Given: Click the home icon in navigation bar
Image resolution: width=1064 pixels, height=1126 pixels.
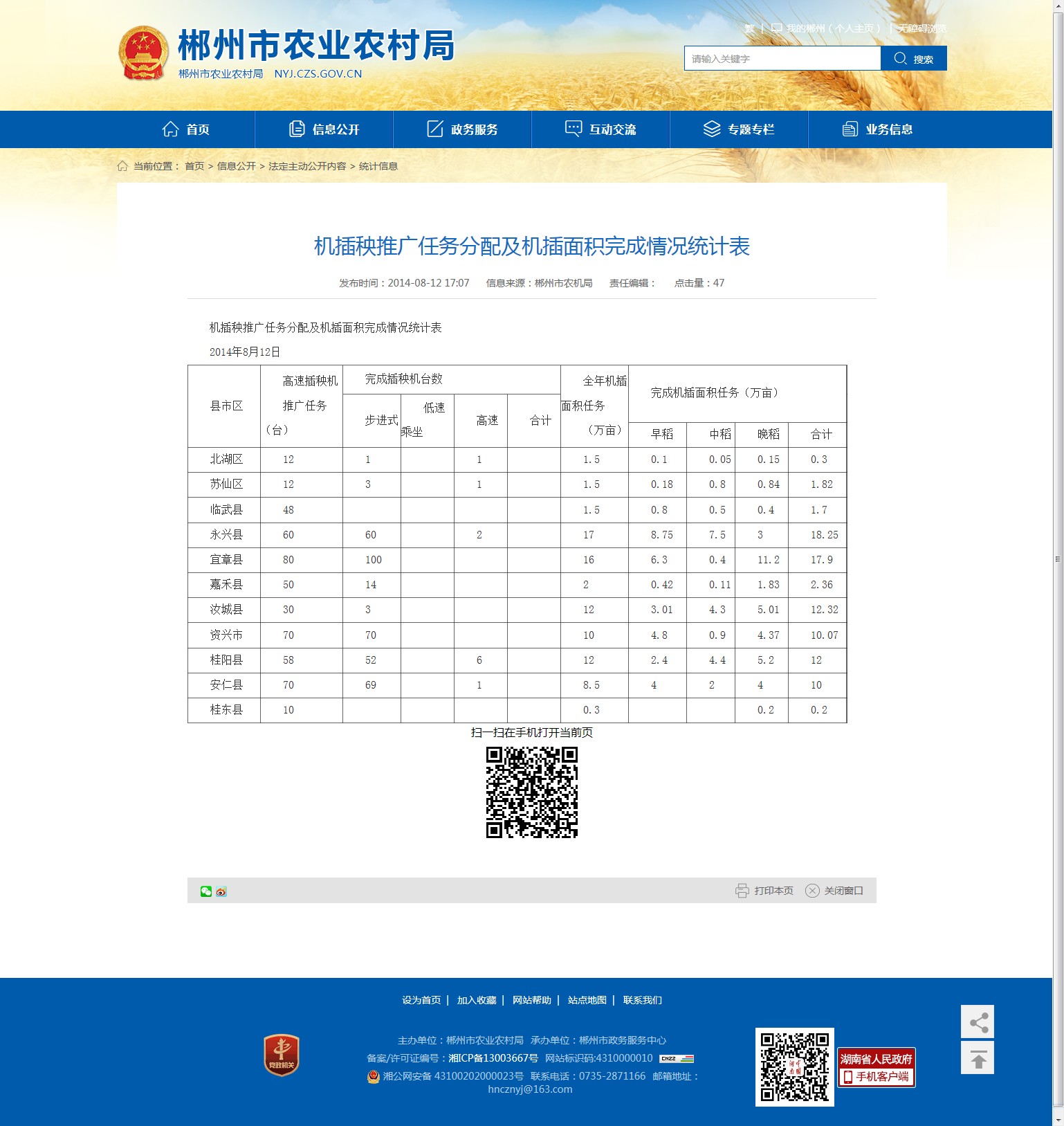Looking at the screenshot, I should click(170, 129).
